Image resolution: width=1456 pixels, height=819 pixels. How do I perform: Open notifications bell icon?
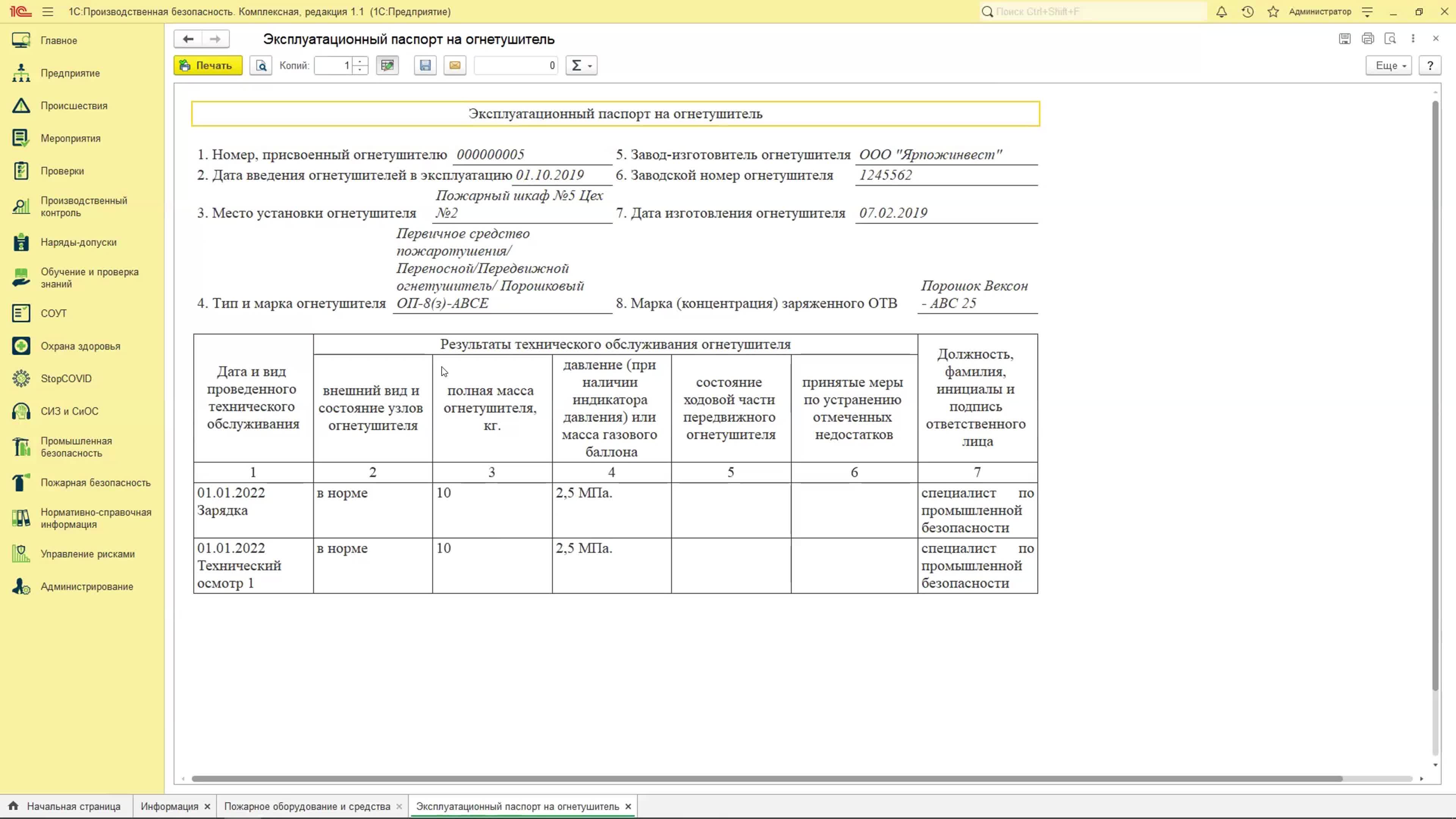(x=1221, y=11)
